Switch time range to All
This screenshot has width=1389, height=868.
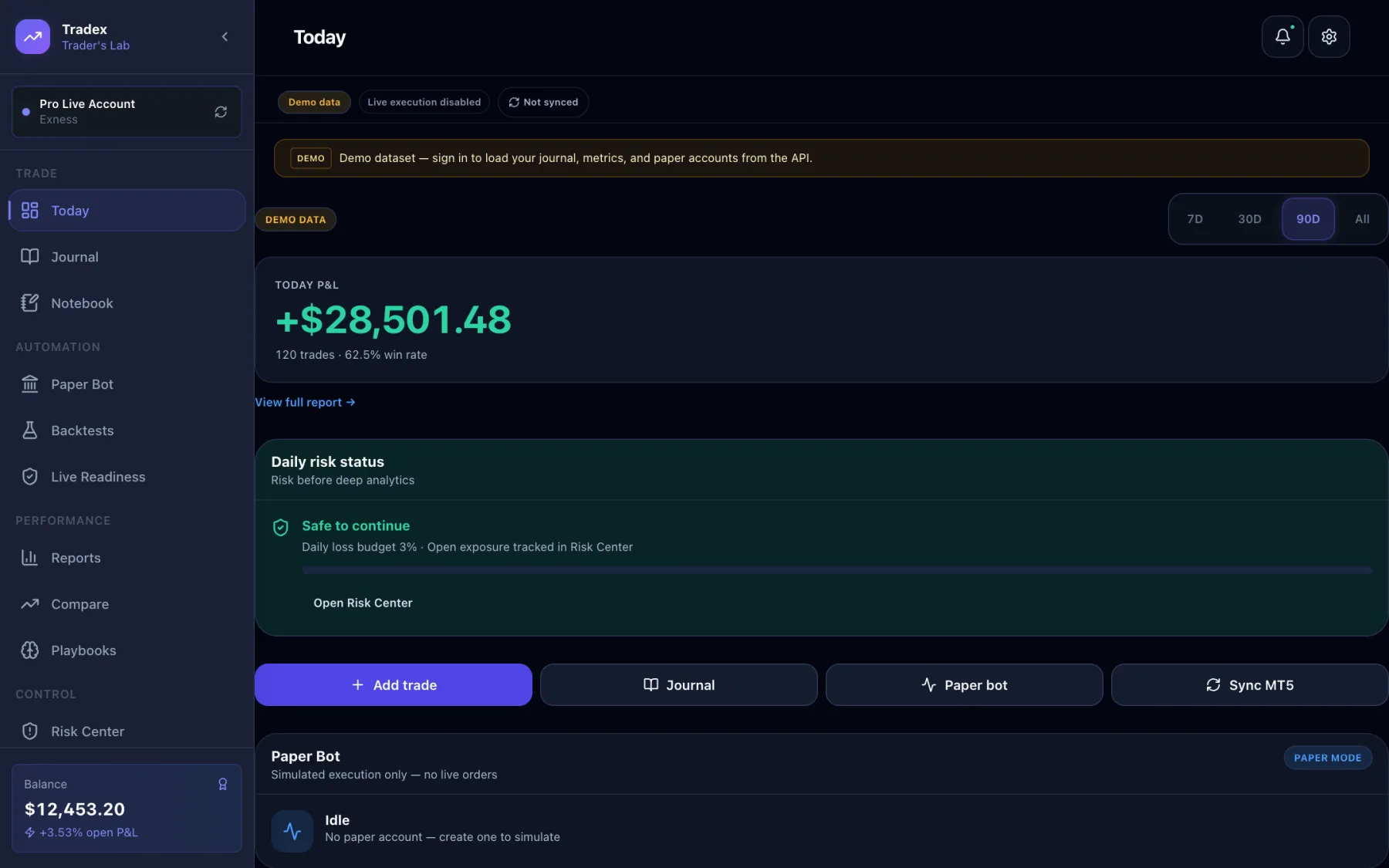pos(1362,219)
